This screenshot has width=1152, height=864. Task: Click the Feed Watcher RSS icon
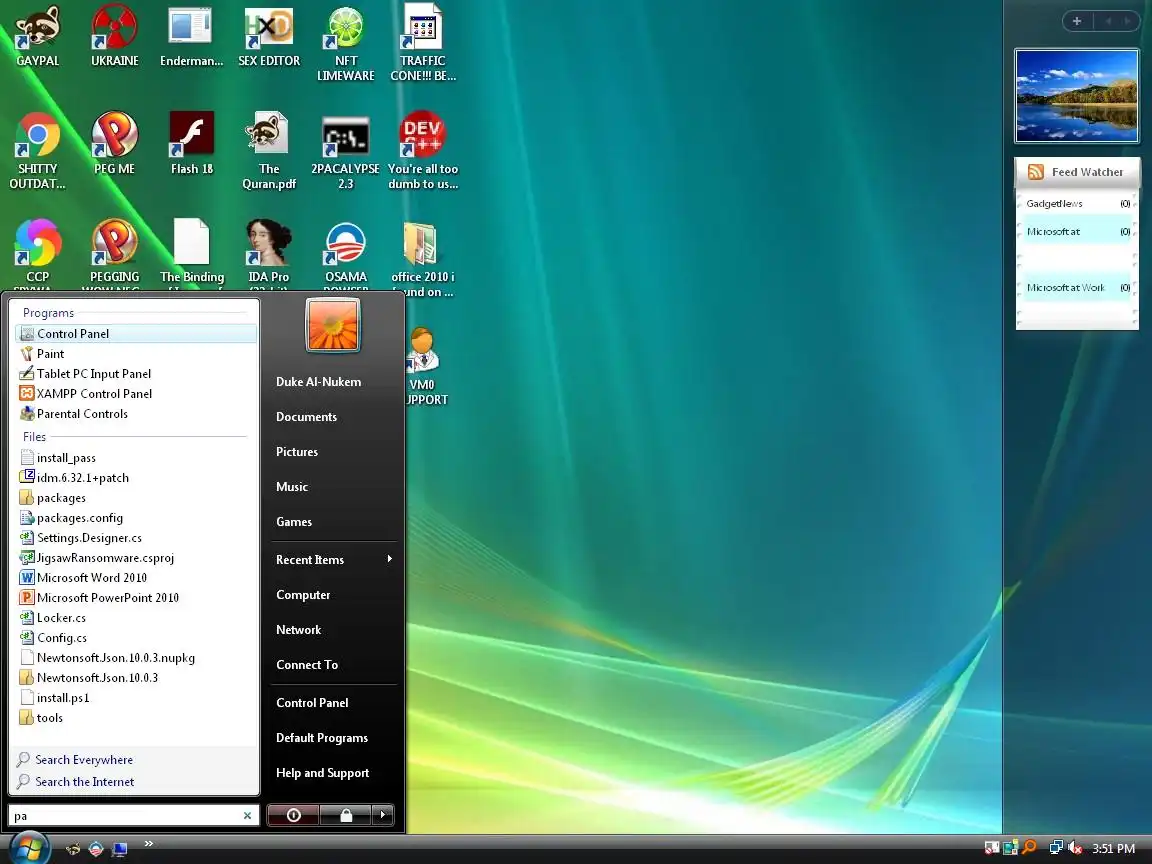tap(1036, 172)
